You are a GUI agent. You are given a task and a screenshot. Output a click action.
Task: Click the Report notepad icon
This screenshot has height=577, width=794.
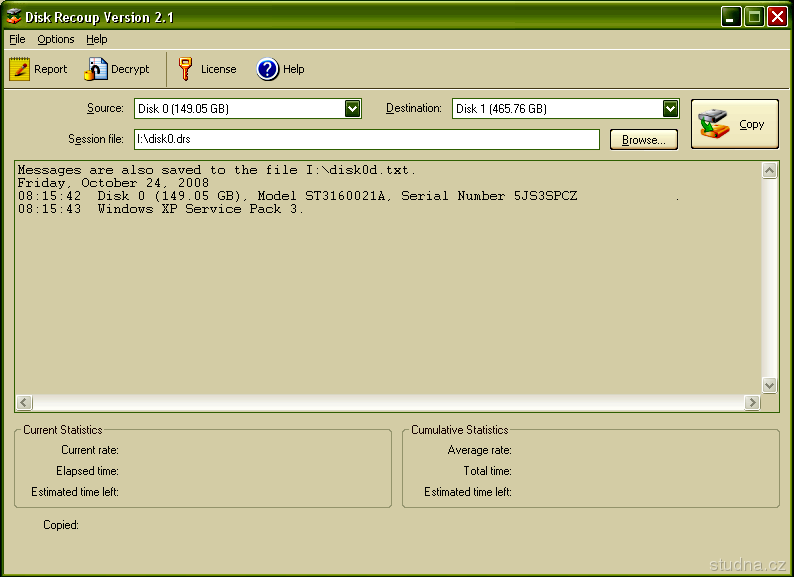click(19, 69)
